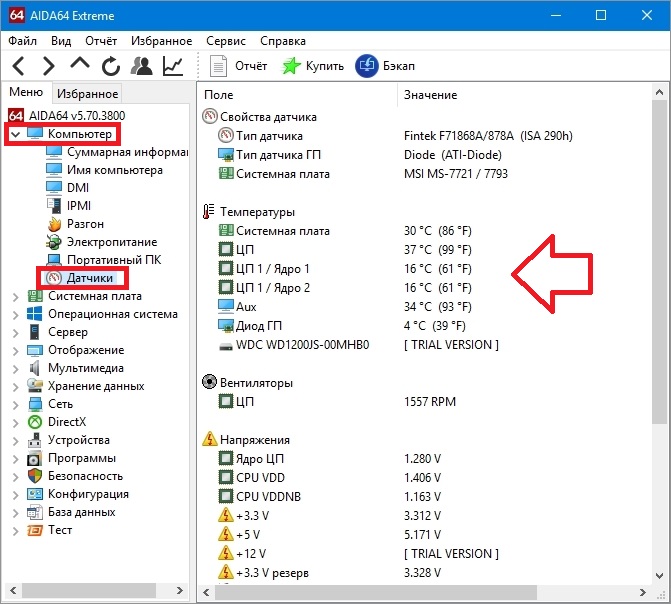This screenshot has height=604, width=671.
Task: Click the Отчёт report button
Action: [240, 66]
